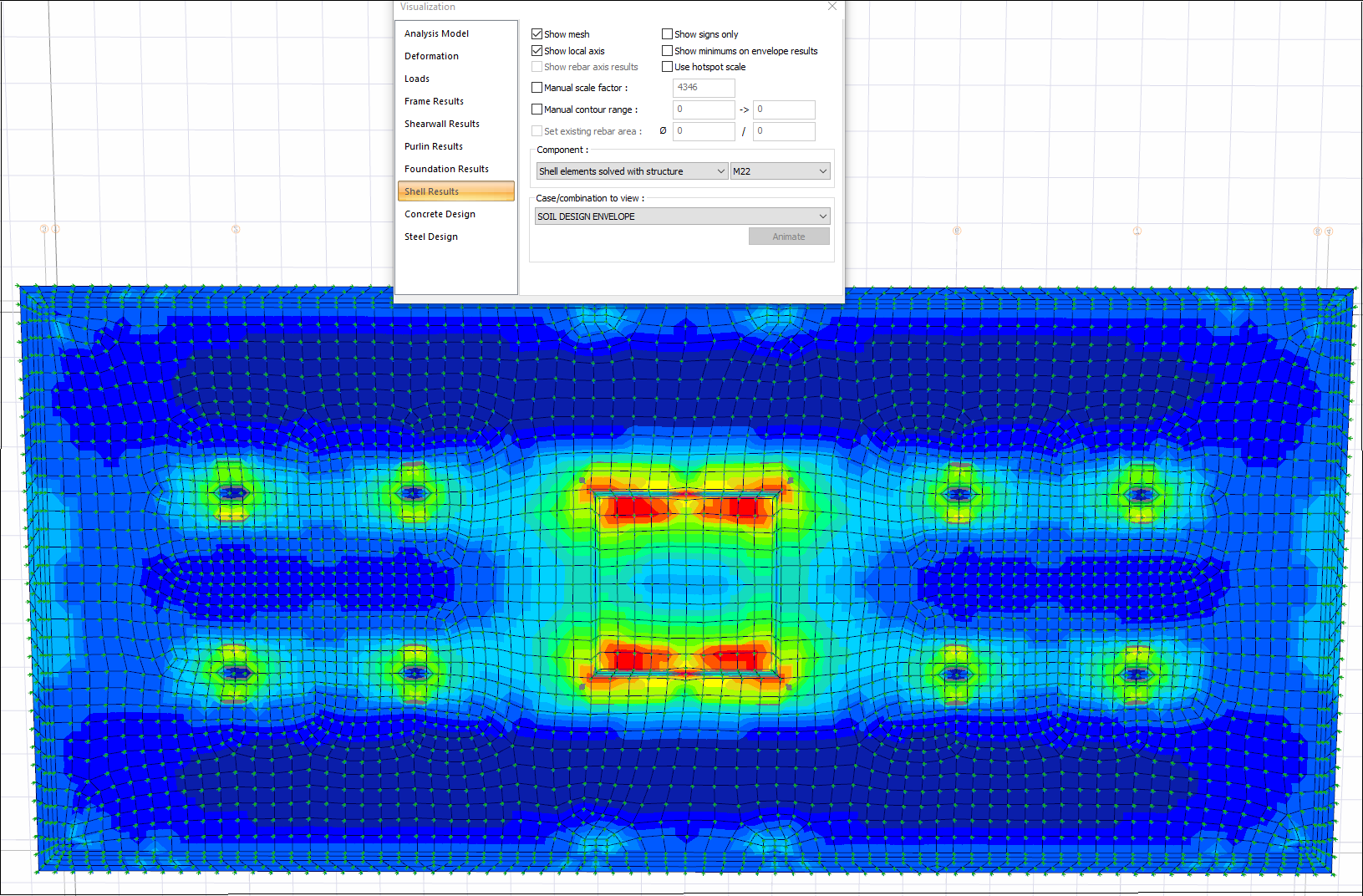Screen dimensions: 1363x896
Task: Select the Concrete Design category
Action: click(440, 214)
